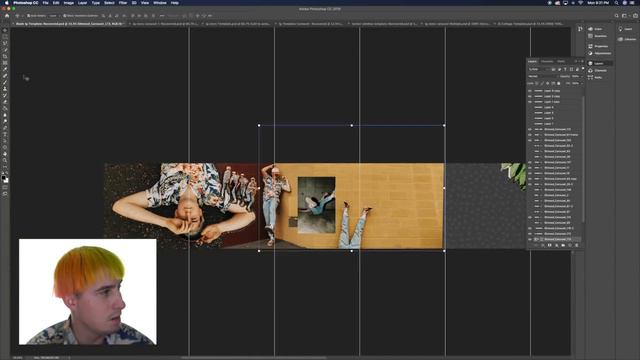This screenshot has height=360, width=640.
Task: Toggle visibility of selected bottom layer
Action: 530,239
